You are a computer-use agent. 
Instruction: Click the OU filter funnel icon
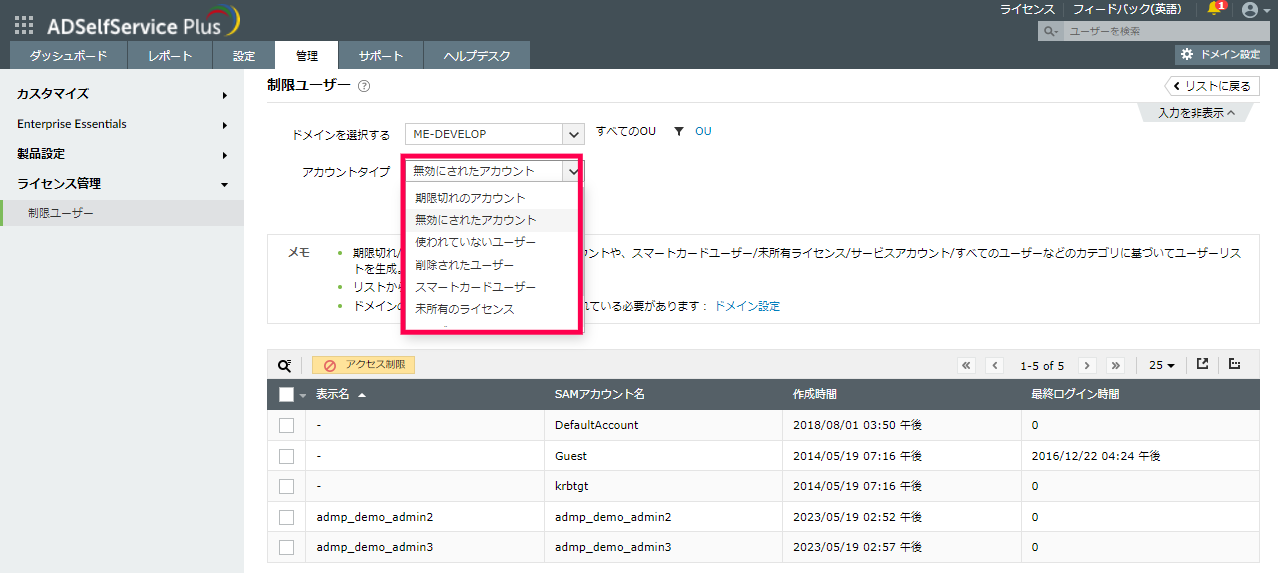pos(678,132)
